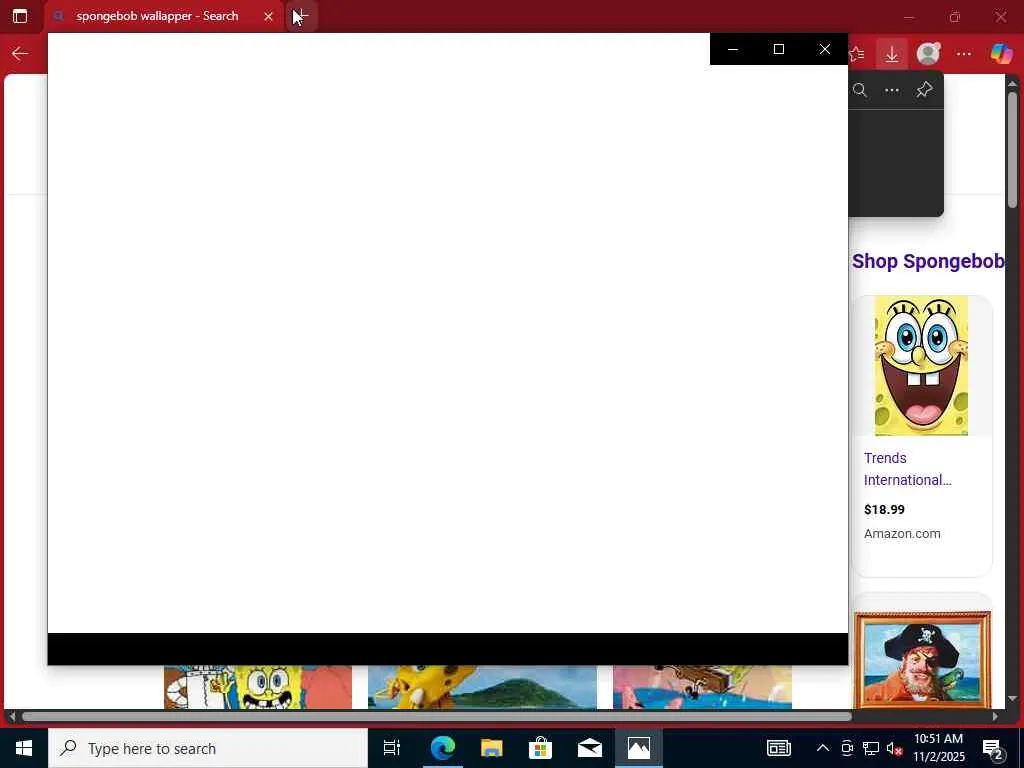Focus the Type here to search box
1024x768 pixels.
[x=208, y=748]
